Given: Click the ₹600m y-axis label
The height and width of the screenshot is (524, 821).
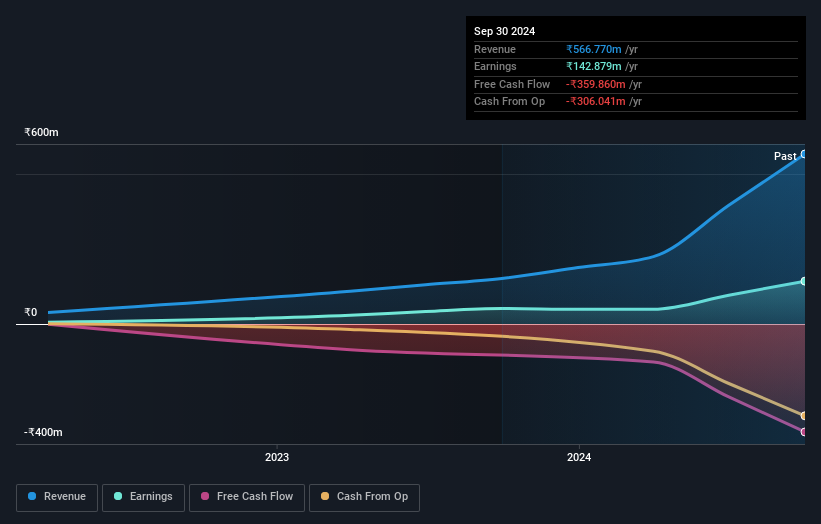Looking at the screenshot, I should click(x=41, y=132).
